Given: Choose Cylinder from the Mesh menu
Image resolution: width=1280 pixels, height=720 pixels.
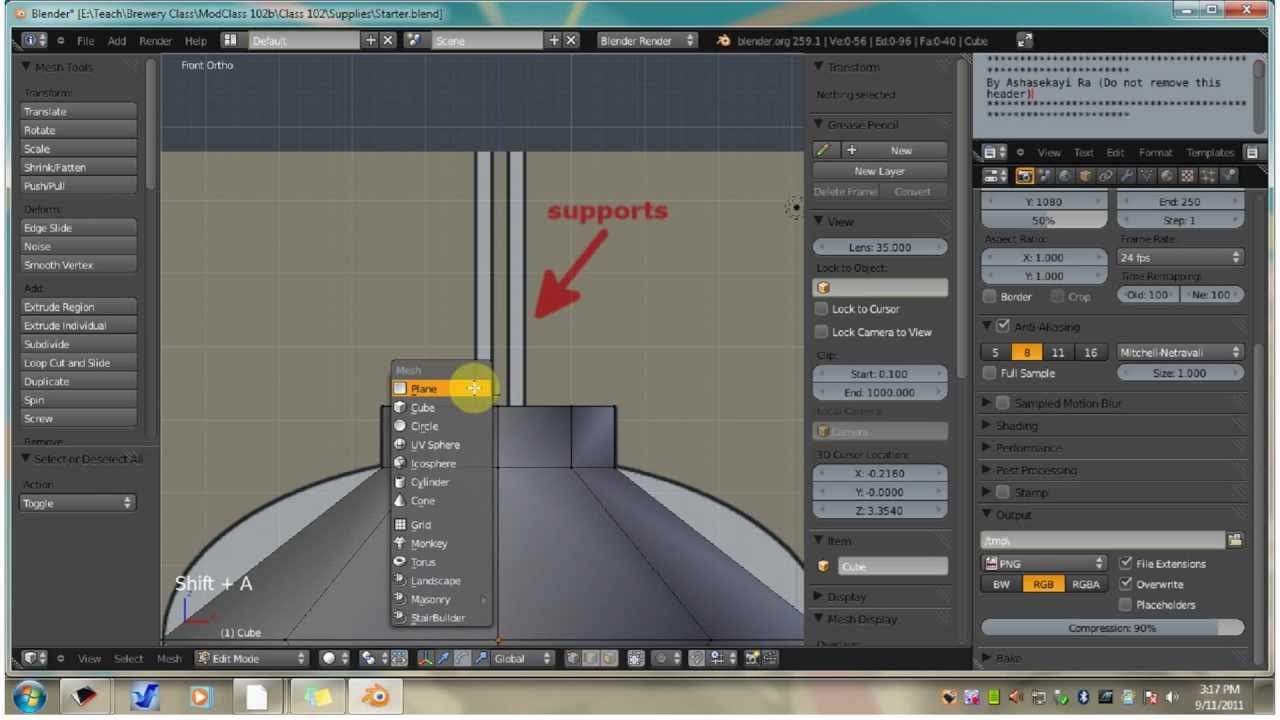Looking at the screenshot, I should pos(442,482).
